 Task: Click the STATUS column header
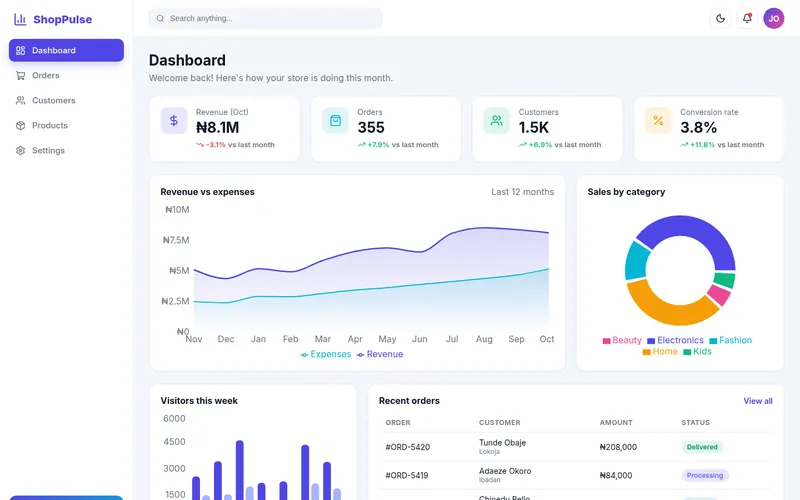click(x=695, y=422)
